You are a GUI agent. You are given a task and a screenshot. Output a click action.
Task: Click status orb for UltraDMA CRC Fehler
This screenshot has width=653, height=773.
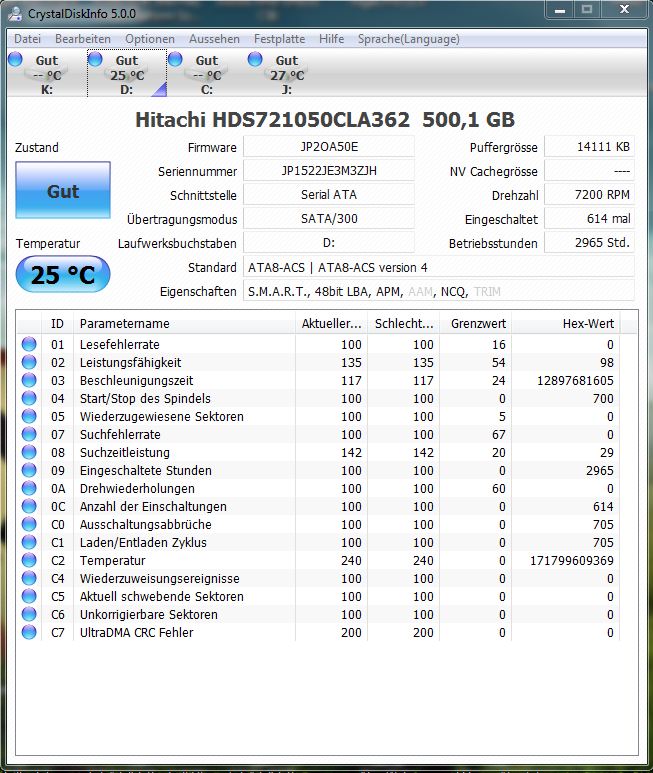(29, 632)
